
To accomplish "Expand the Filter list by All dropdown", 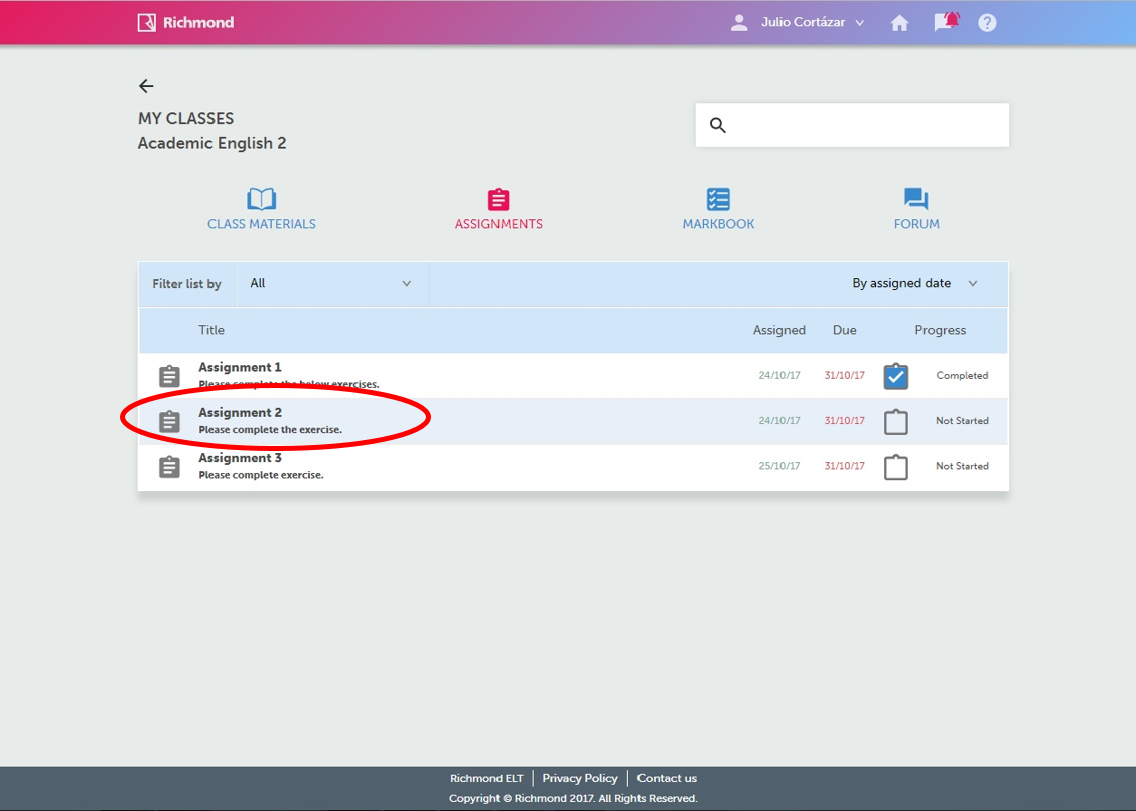I will pyautogui.click(x=331, y=284).
